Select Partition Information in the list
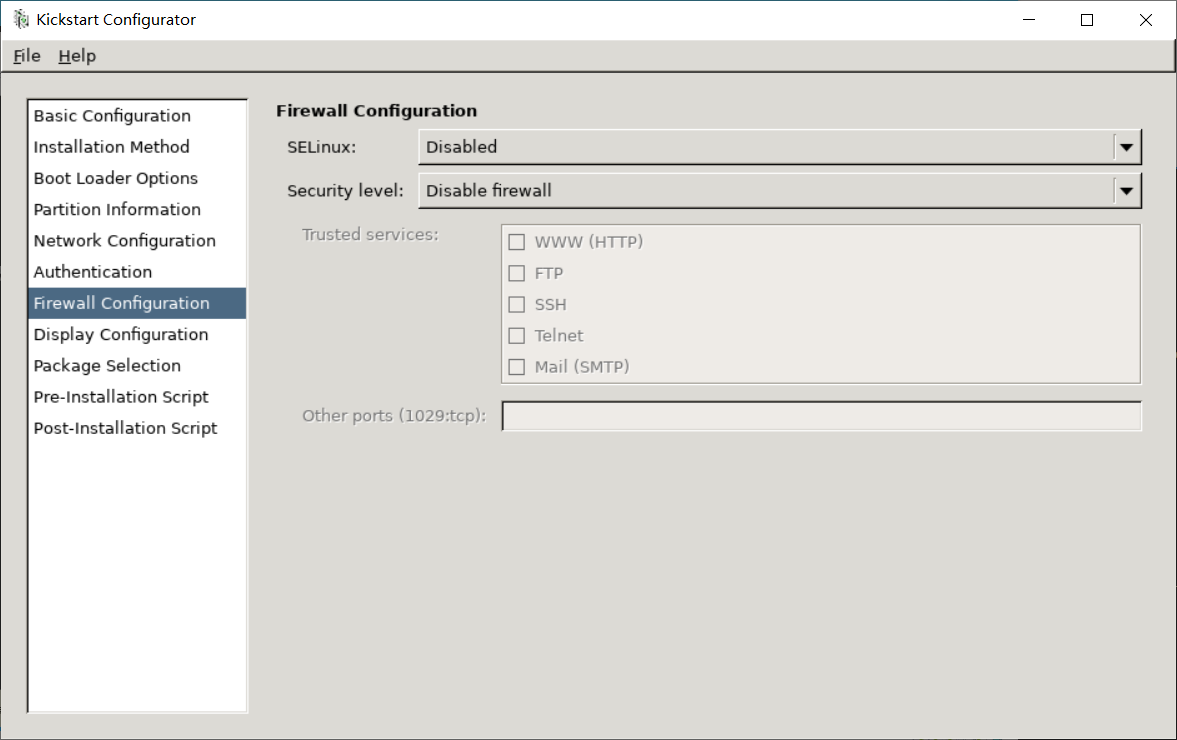Screen dimensions: 1177x740 (x=137, y=209)
